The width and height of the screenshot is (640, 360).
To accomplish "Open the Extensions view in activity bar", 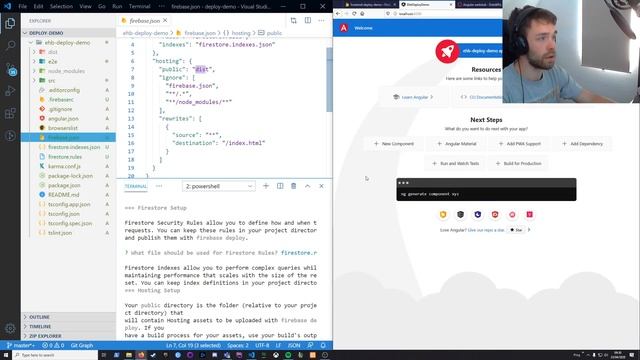I will [x=10, y=113].
